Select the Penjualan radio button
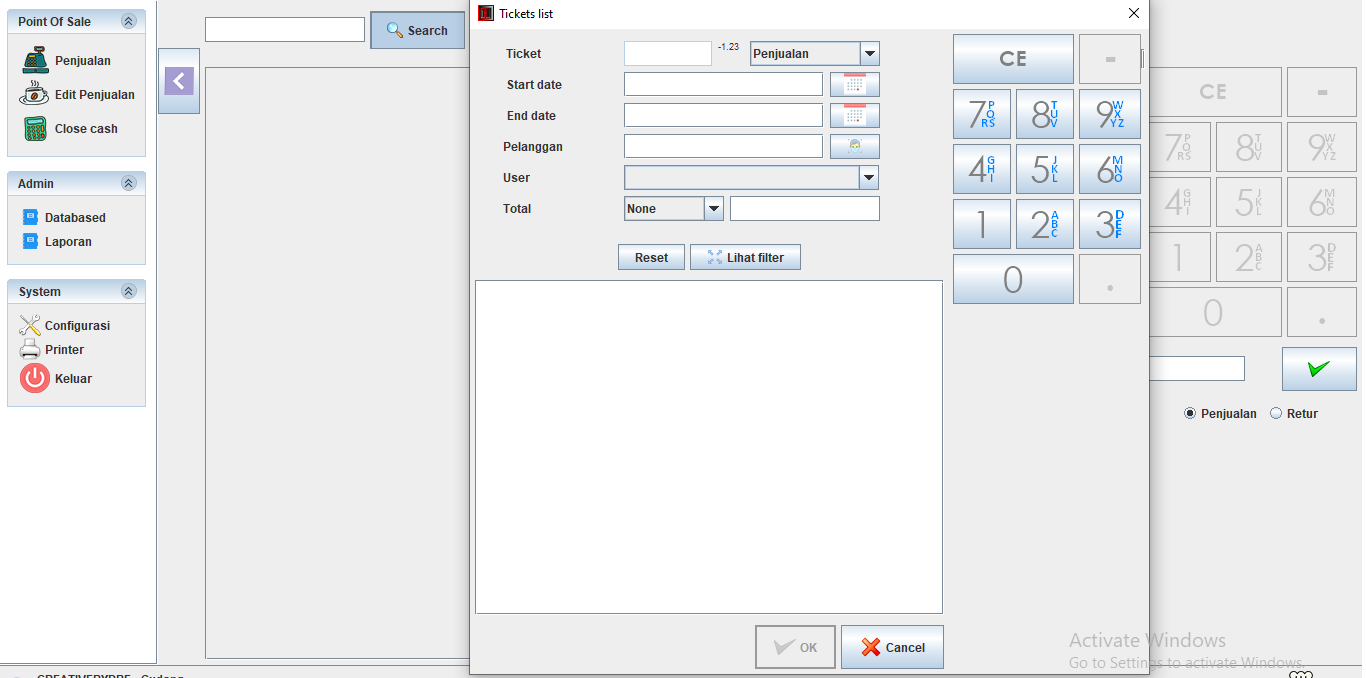The image size is (1366, 678). pos(1190,413)
